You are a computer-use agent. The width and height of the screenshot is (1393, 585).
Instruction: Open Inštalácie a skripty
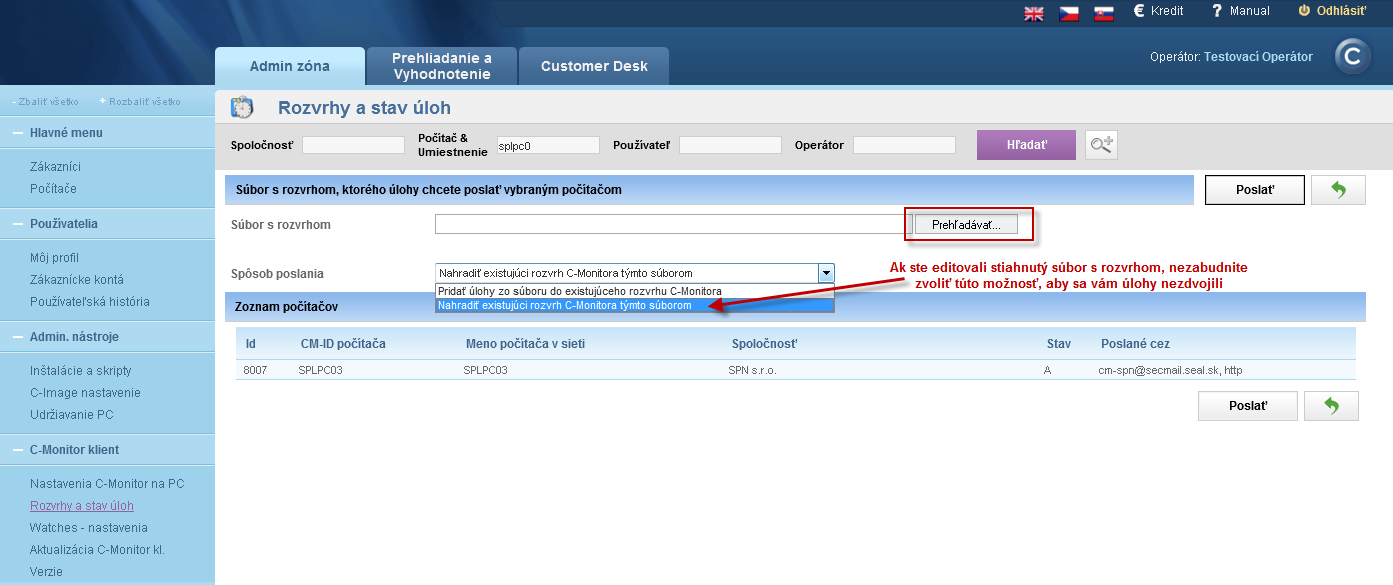click(80, 371)
